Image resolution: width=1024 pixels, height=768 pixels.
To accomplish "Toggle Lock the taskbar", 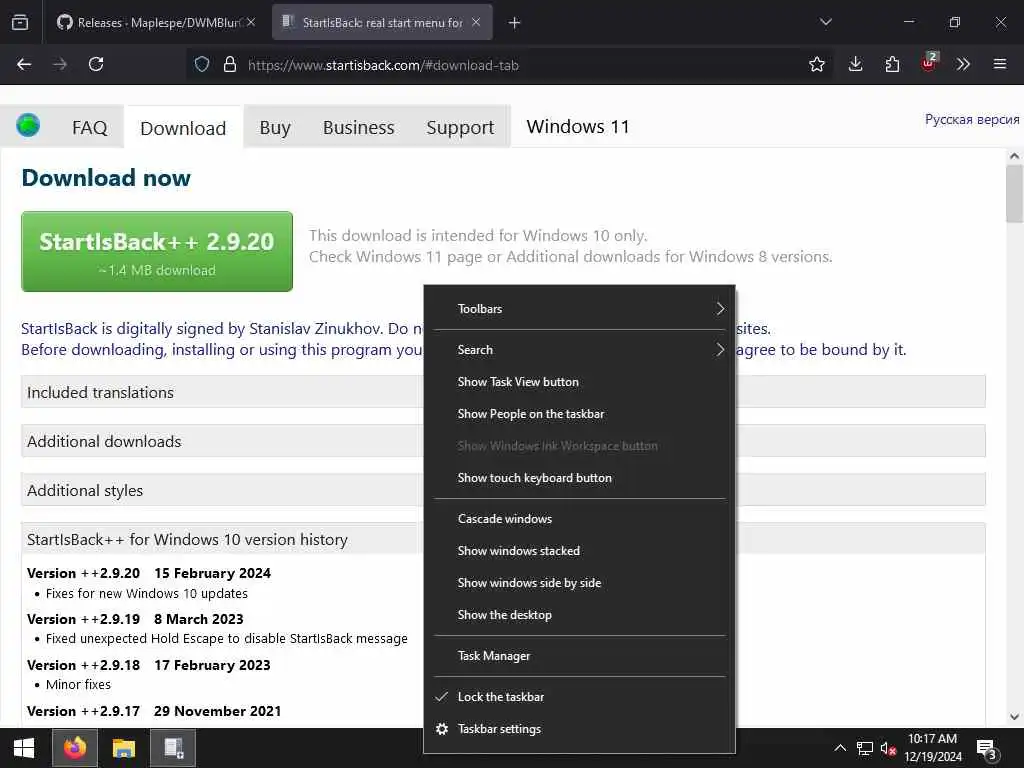I will click(579, 696).
